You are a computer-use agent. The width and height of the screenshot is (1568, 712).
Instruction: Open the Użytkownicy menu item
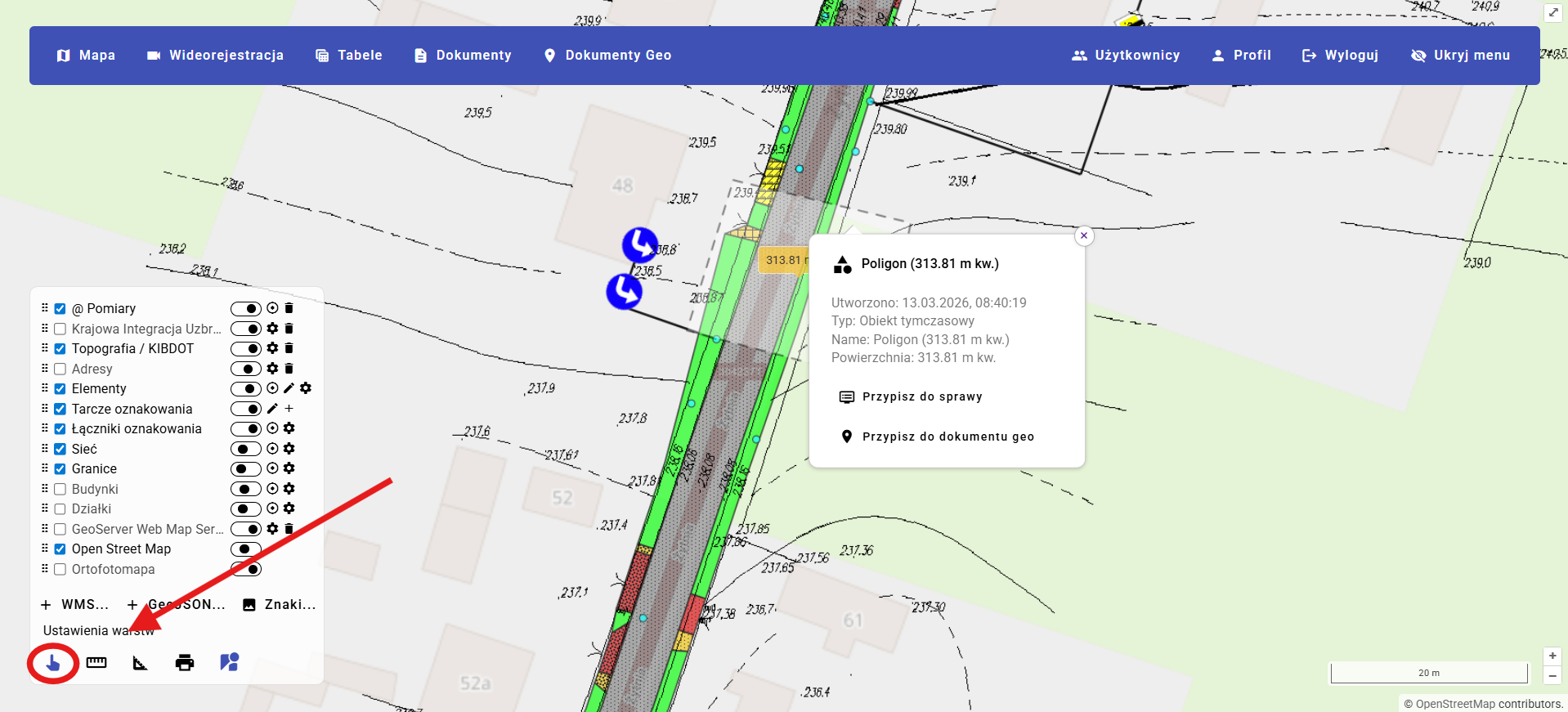point(1126,56)
